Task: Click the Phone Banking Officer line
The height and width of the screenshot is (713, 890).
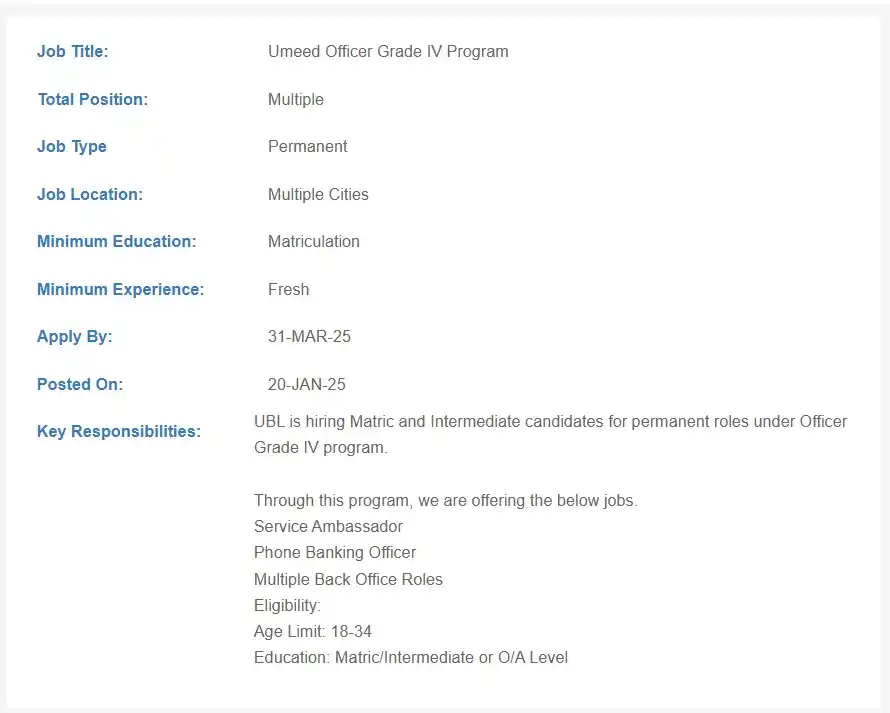Action: tap(335, 553)
